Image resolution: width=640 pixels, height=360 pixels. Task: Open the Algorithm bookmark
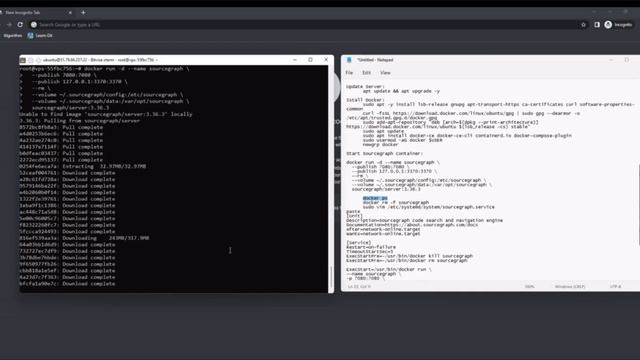[x=13, y=36]
